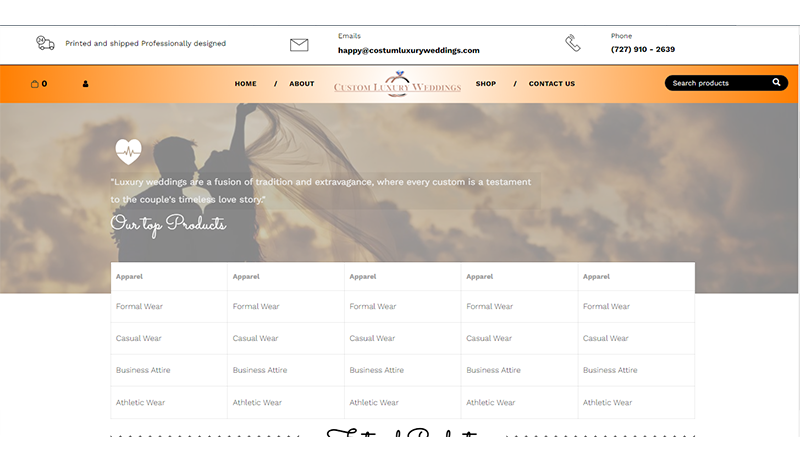Open the shopping cart icon
This screenshot has width=800, height=463.
35,84
